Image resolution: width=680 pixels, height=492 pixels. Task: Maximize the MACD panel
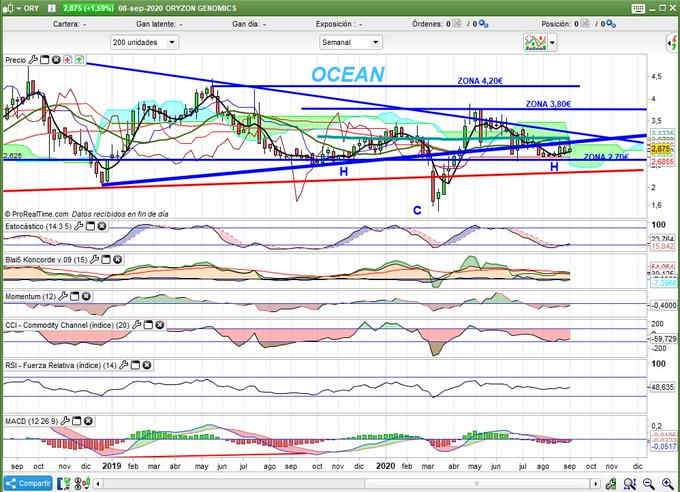[77, 421]
